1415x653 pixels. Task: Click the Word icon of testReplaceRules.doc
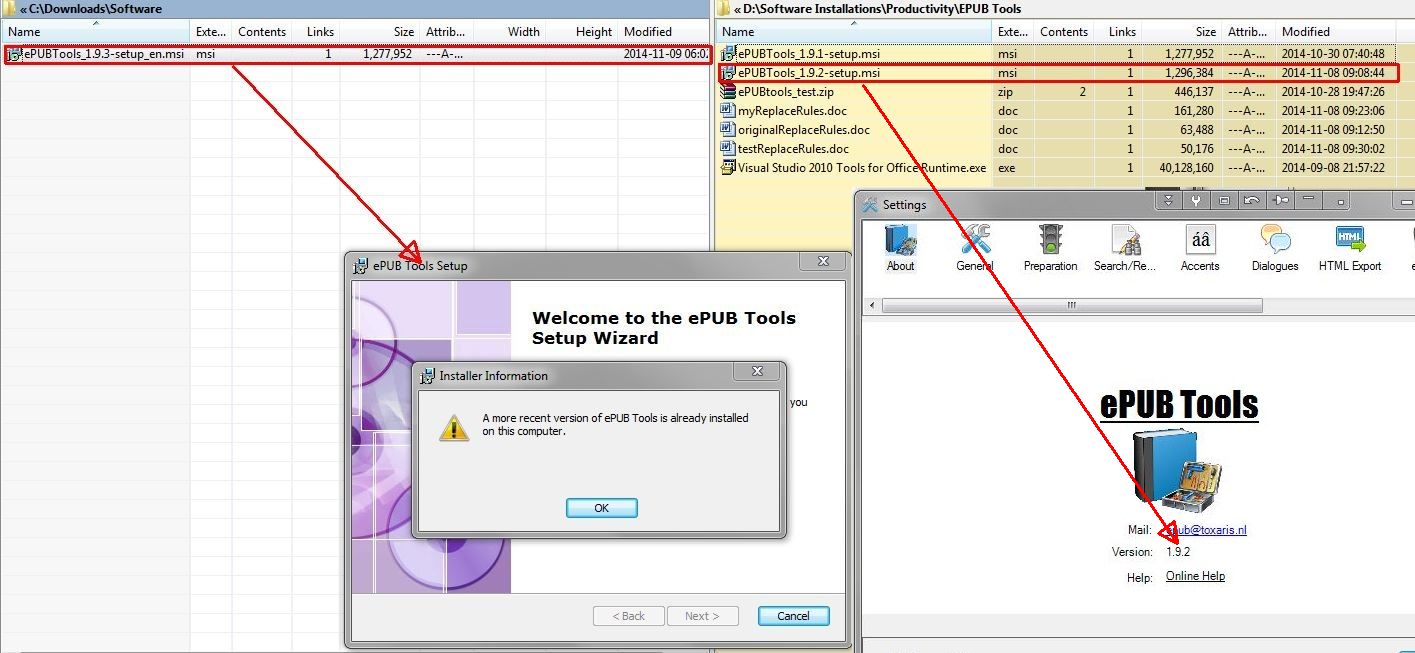[x=728, y=149]
